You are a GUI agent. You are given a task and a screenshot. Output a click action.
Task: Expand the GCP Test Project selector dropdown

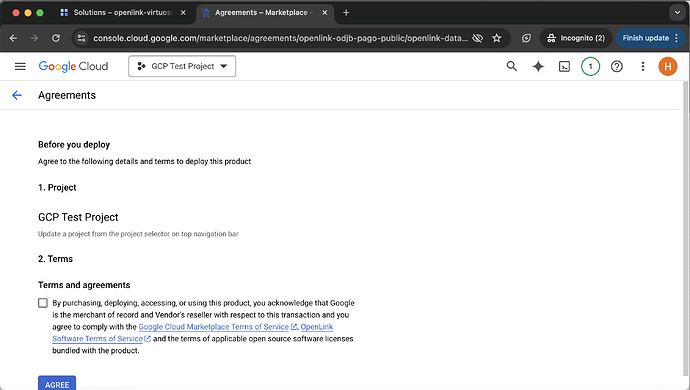tap(182, 66)
